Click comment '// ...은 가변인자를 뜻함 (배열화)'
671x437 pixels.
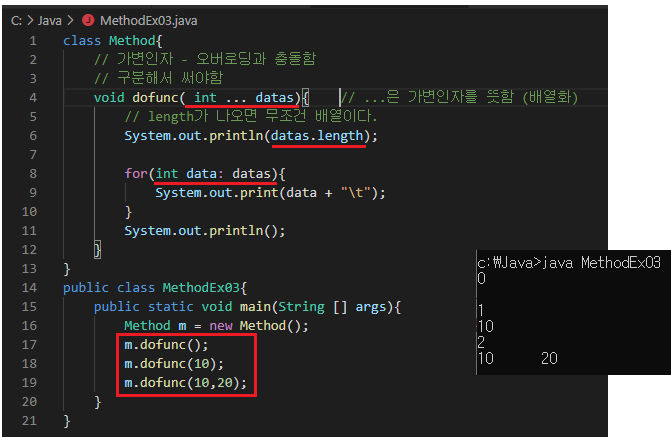pos(460,98)
